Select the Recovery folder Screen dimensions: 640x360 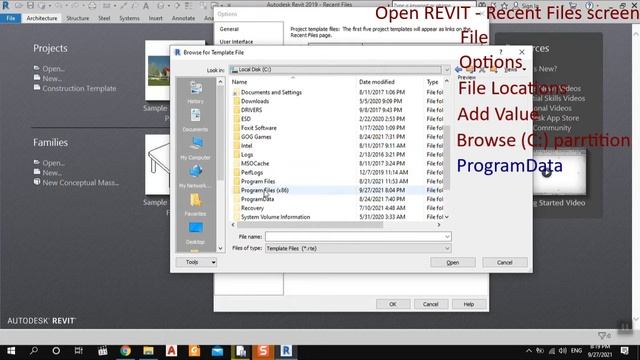tap(252, 208)
